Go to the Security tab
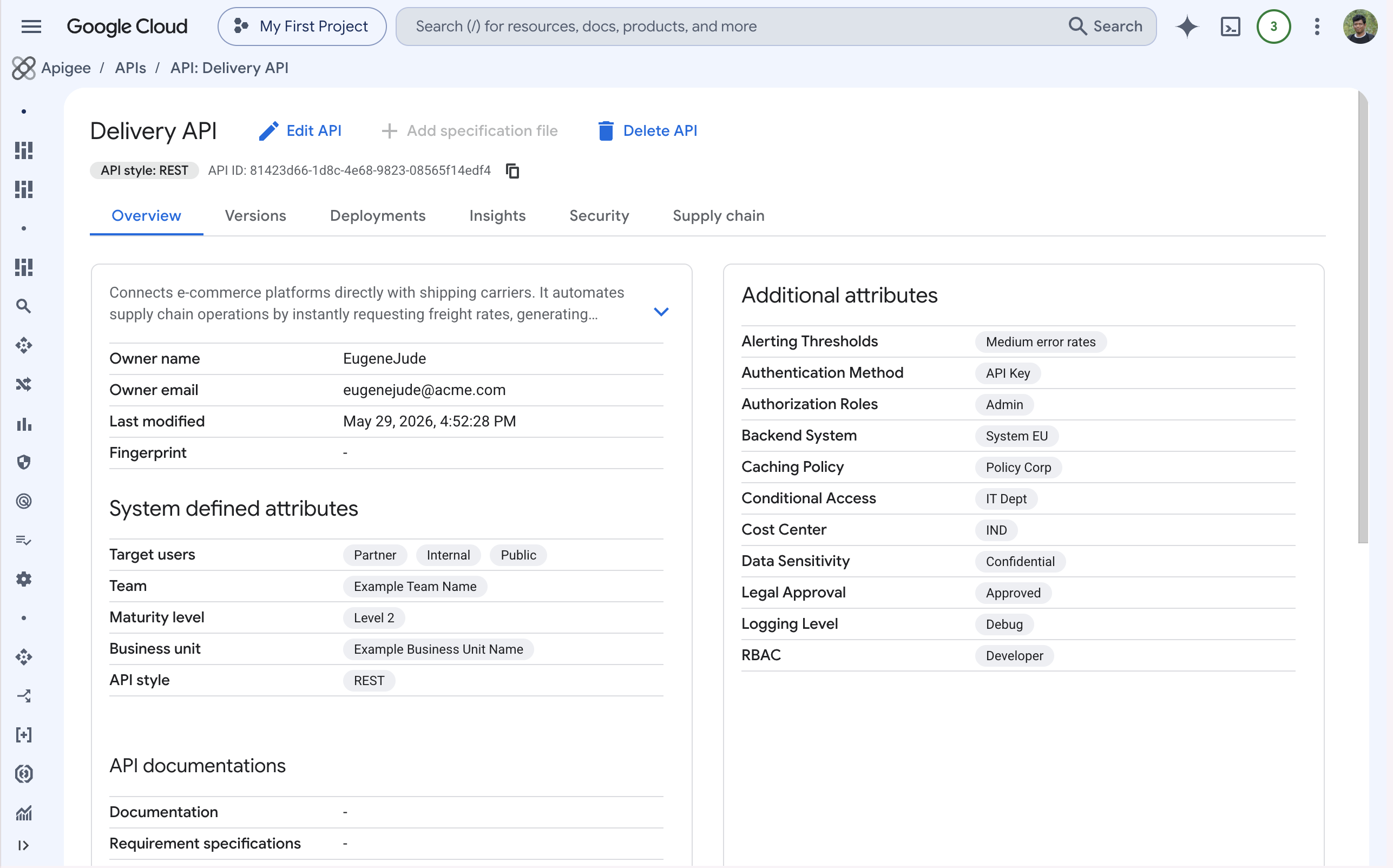 pyautogui.click(x=599, y=216)
